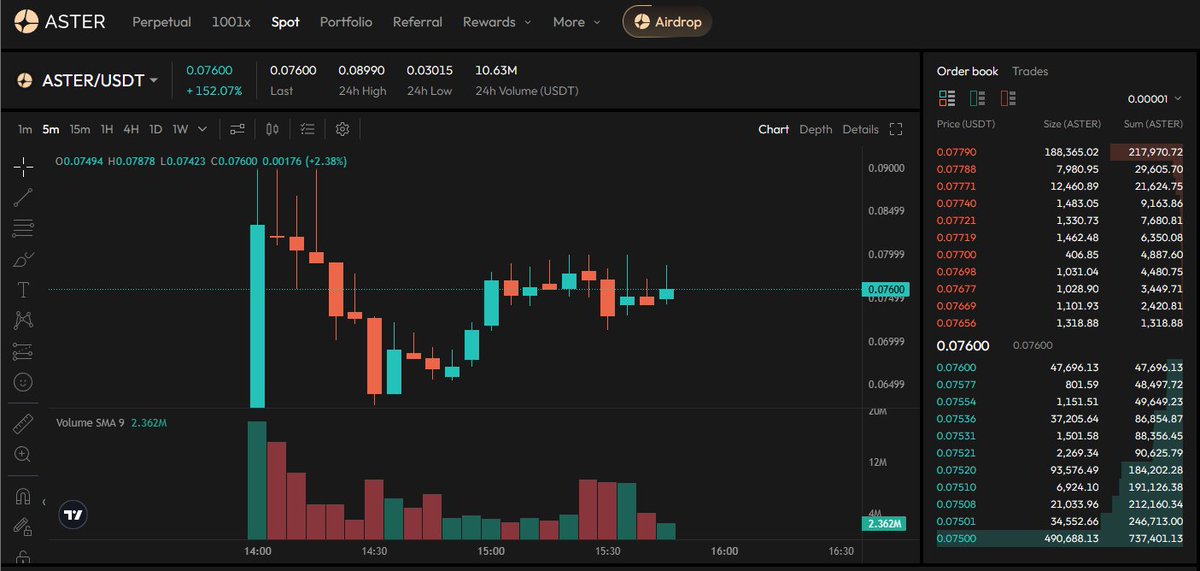Switch to the Depth view tab

(815, 129)
